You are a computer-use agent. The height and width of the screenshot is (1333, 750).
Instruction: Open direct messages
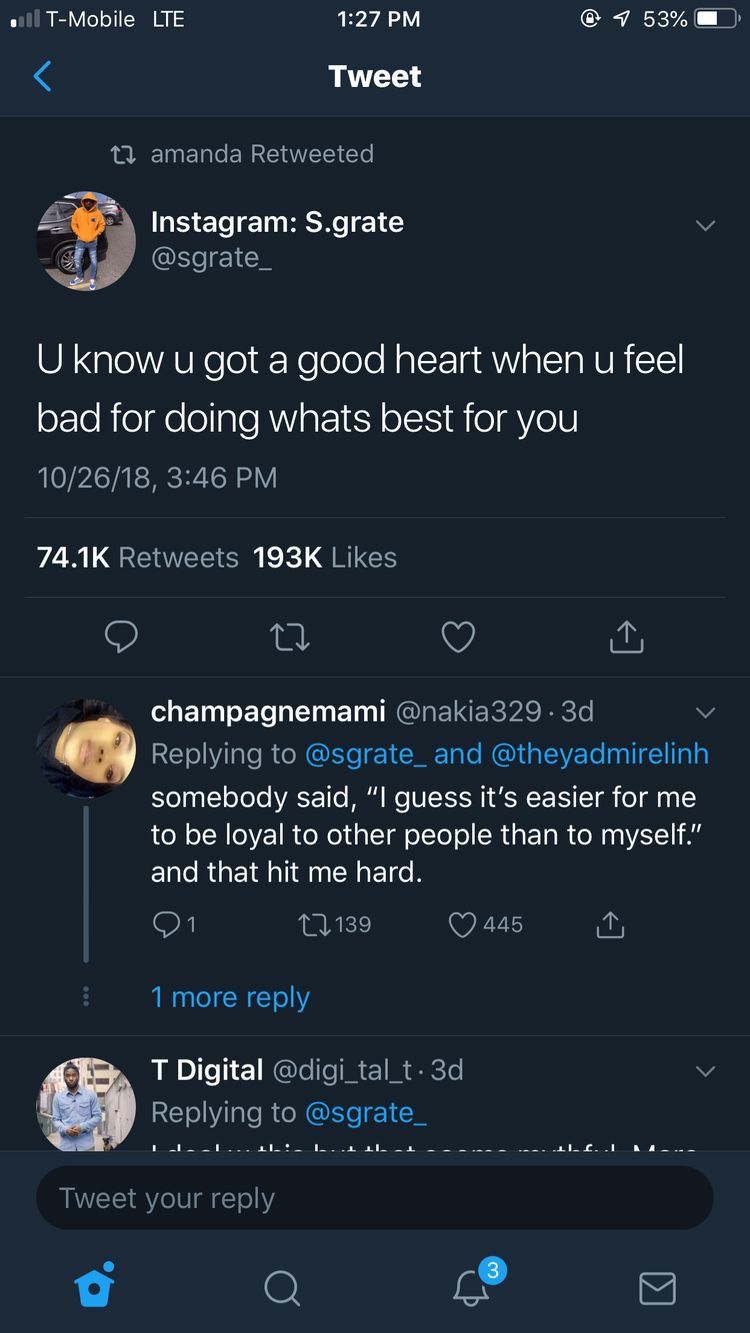pyautogui.click(x=657, y=1289)
